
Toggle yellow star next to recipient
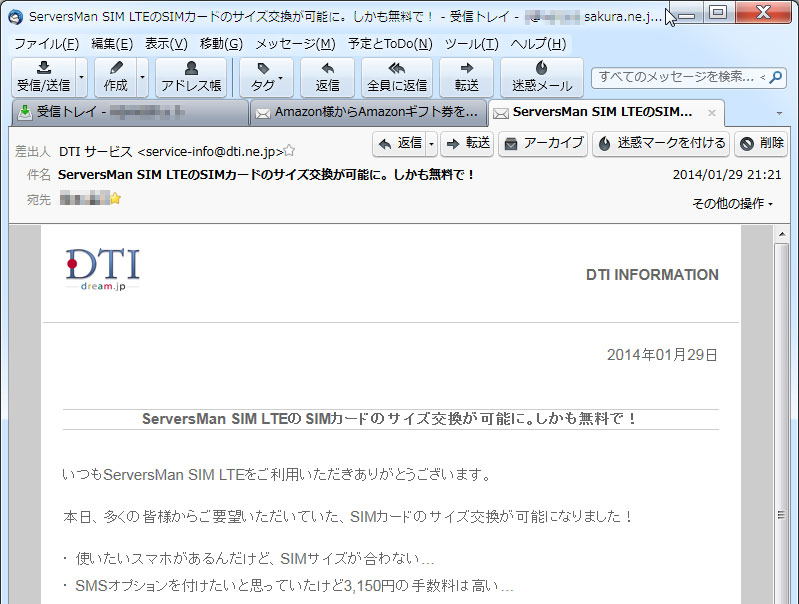click(116, 198)
